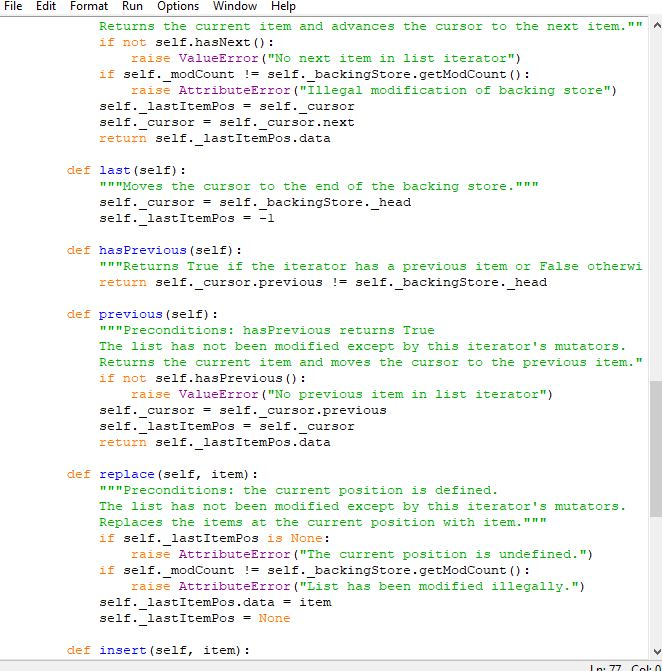The height and width of the screenshot is (671, 662).
Task: Click the 'def previous(self):' line
Action: point(142,315)
